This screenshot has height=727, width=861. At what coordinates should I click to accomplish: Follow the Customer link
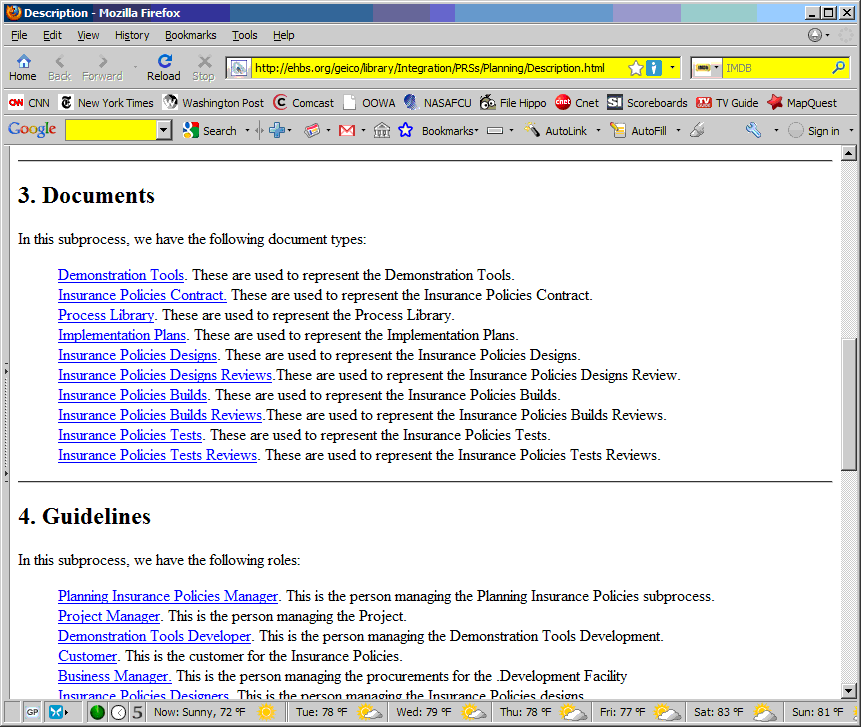(x=87, y=656)
